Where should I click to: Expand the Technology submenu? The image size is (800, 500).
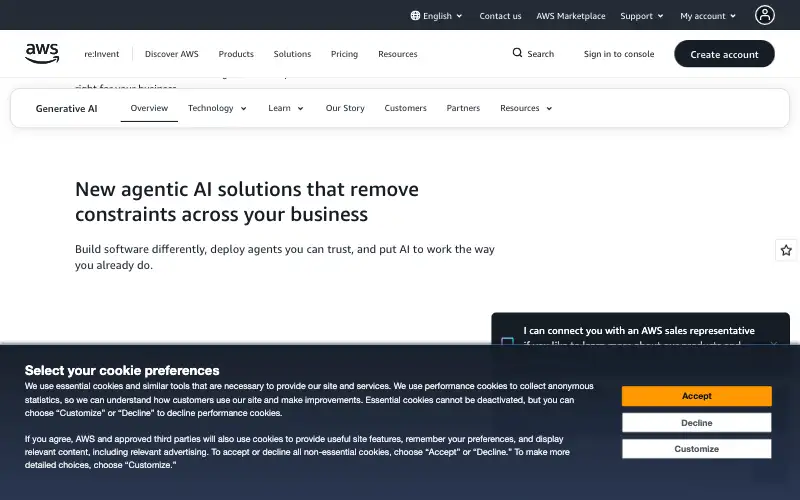click(217, 108)
